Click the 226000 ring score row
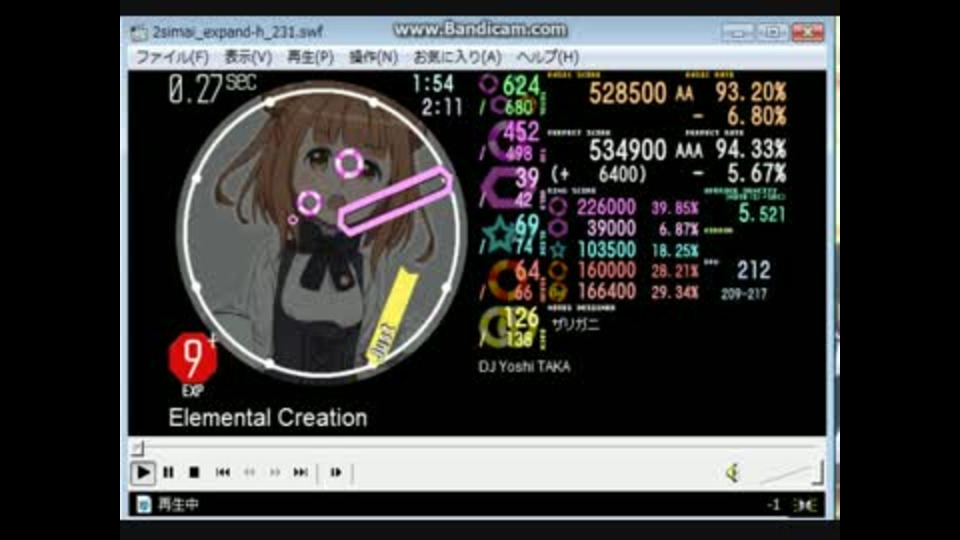This screenshot has height=540, width=960. click(x=623, y=208)
